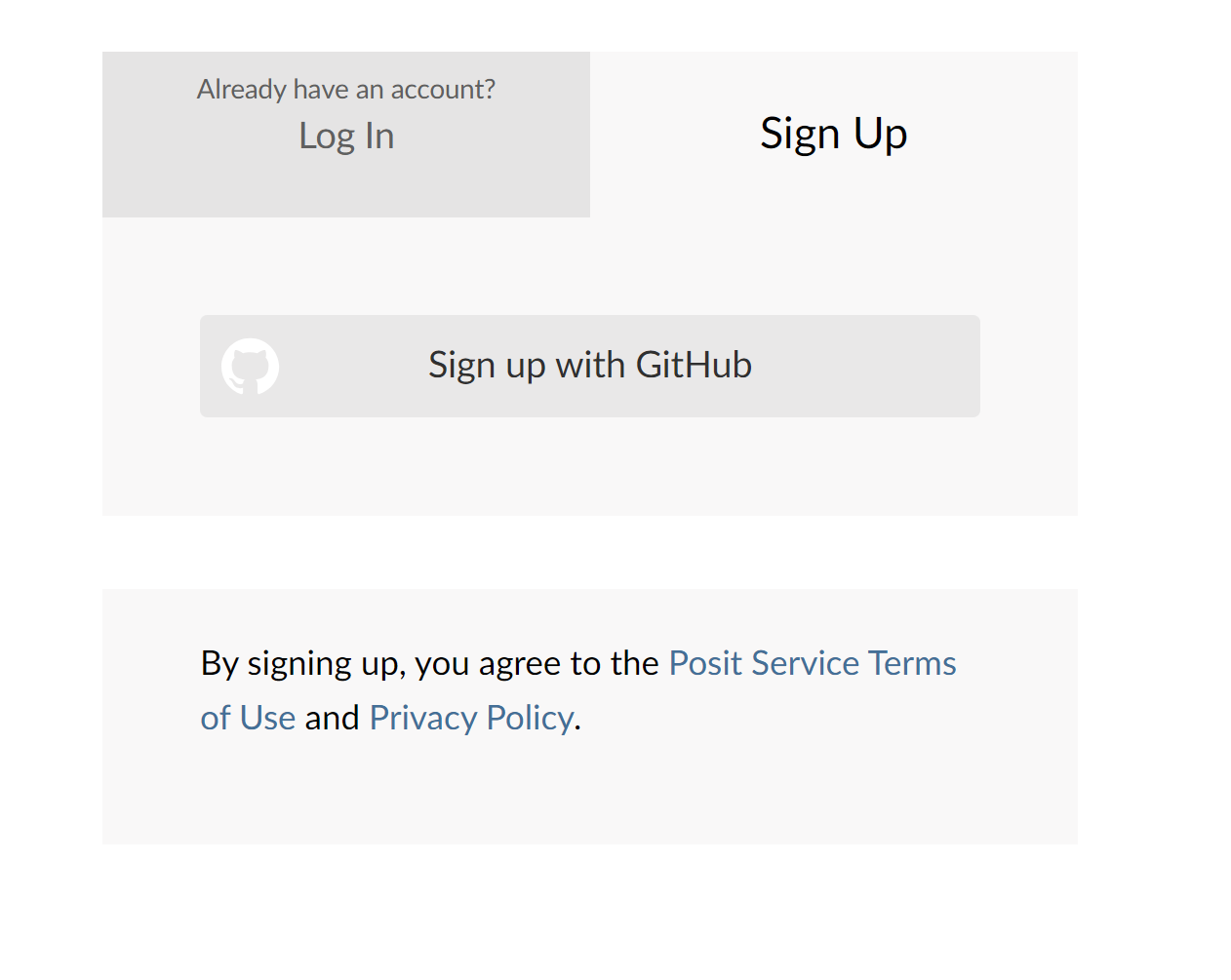Viewport: 1231px width, 980px height.
Task: Click the "GitHub" word in the button
Action: (694, 366)
